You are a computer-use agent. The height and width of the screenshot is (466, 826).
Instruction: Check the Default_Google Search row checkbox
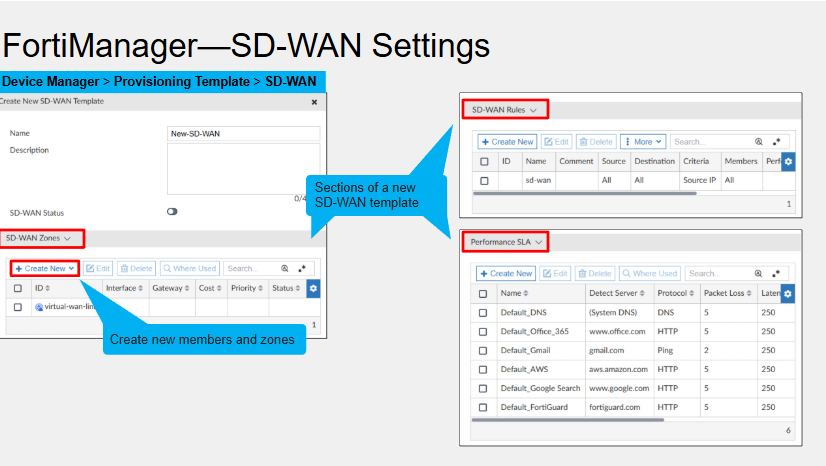(x=483, y=389)
